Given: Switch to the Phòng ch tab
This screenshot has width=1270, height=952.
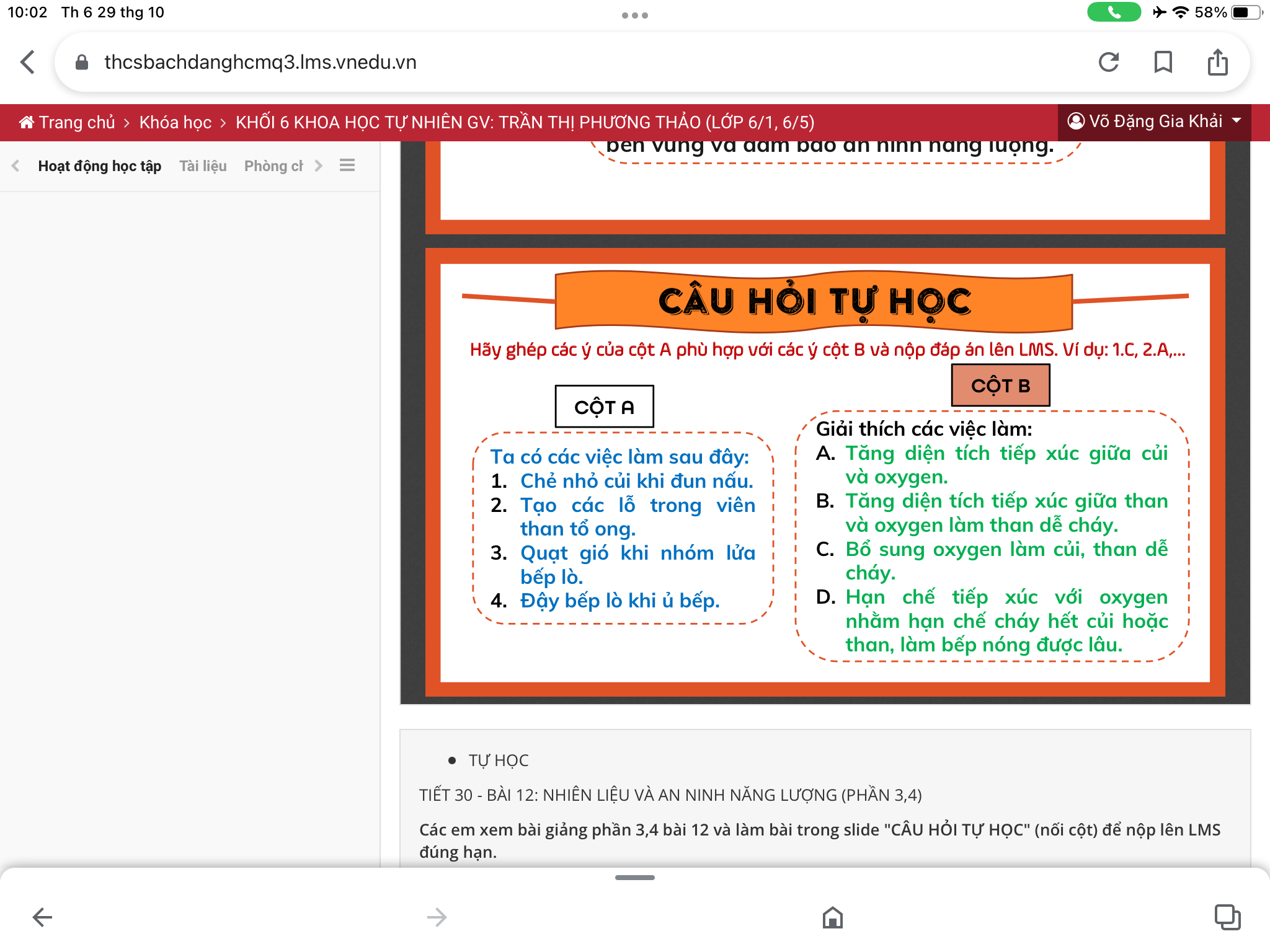Looking at the screenshot, I should tap(273, 166).
